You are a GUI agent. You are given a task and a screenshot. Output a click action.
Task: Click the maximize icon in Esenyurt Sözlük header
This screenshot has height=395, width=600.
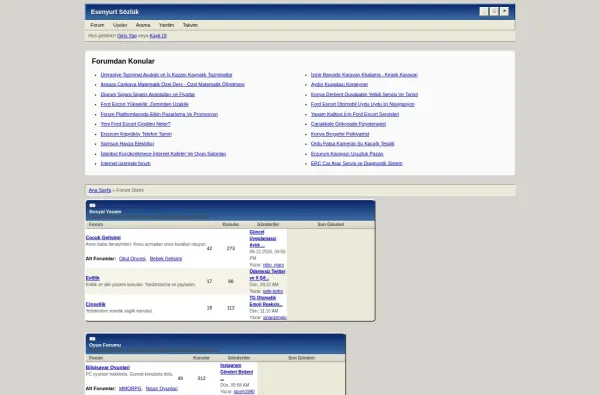(494, 11)
